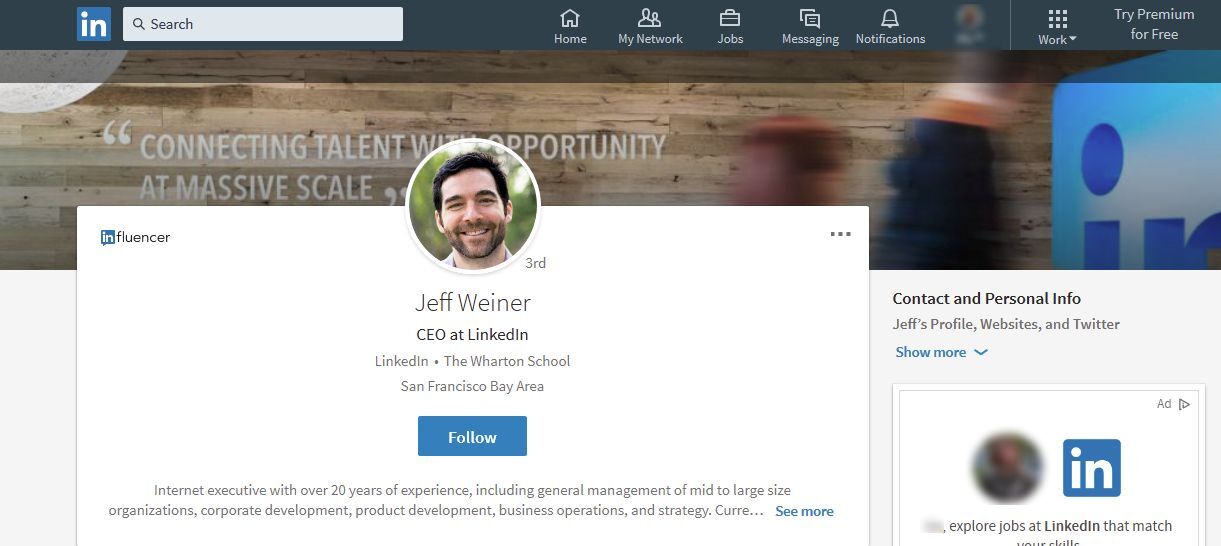The height and width of the screenshot is (546, 1221).
Task: Open the Home feed icon
Action: tap(570, 19)
